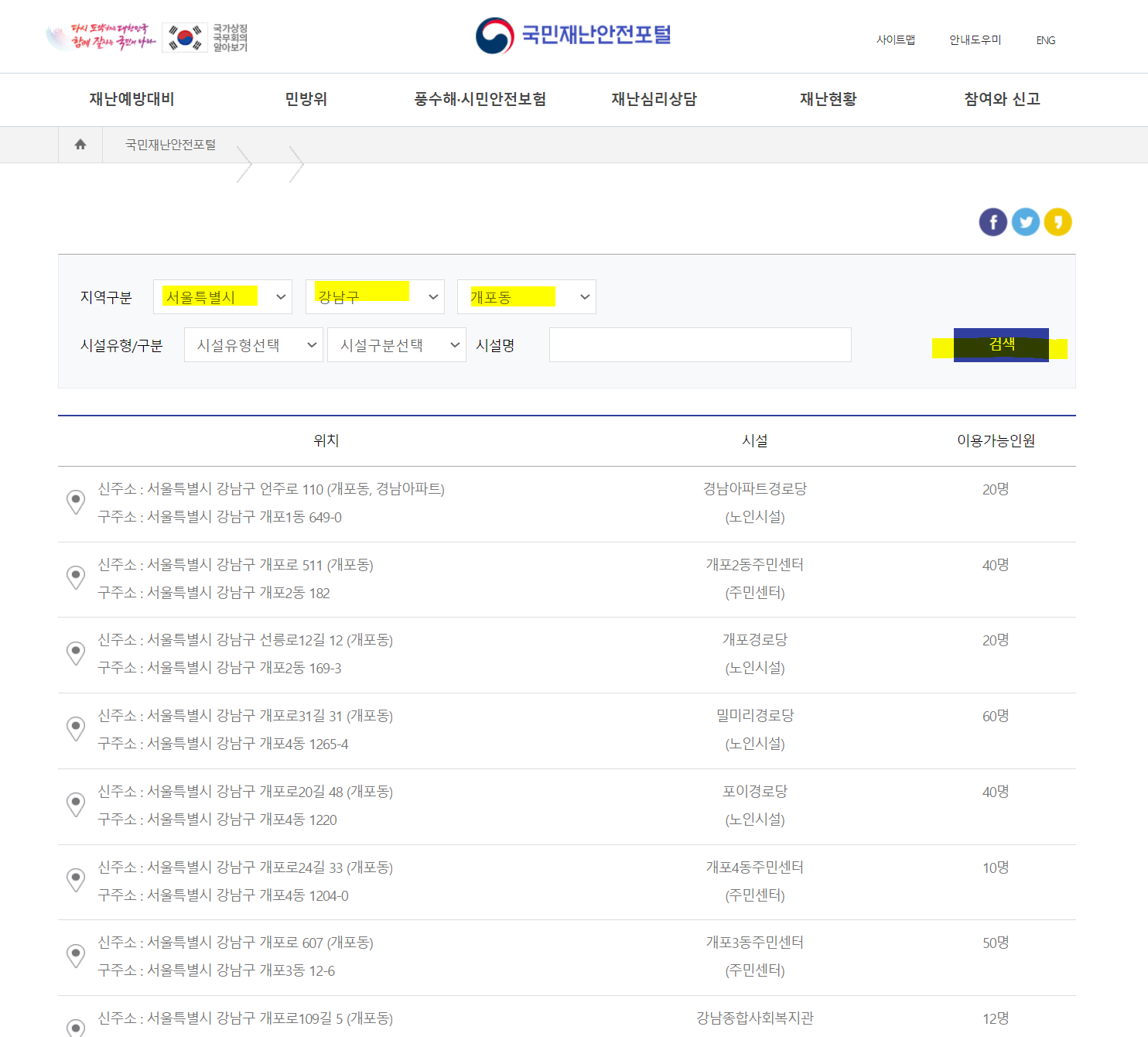Select the 재난심리상담 navigation menu
This screenshot has width=1148, height=1037.
[654, 99]
